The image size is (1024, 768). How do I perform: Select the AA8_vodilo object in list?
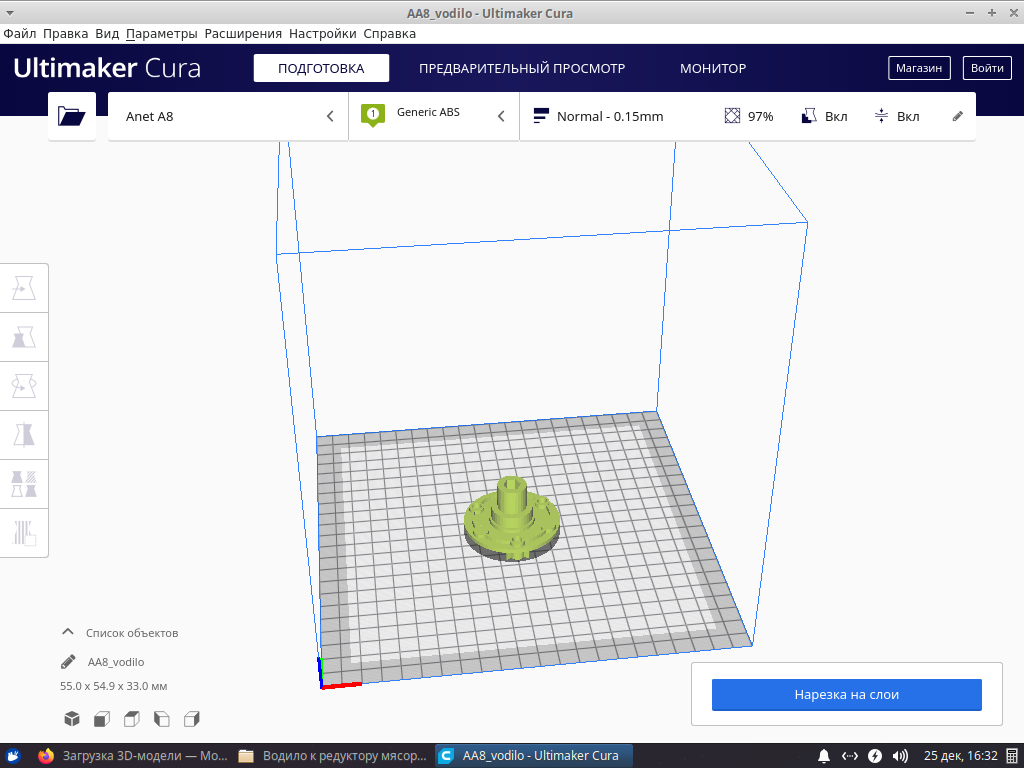(x=116, y=662)
